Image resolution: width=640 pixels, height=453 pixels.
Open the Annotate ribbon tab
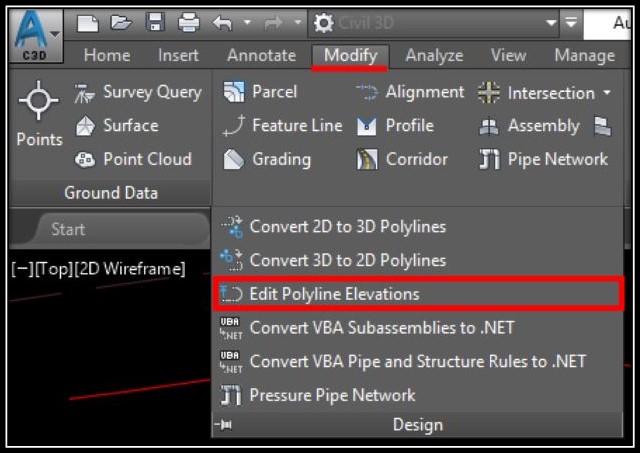(x=262, y=55)
